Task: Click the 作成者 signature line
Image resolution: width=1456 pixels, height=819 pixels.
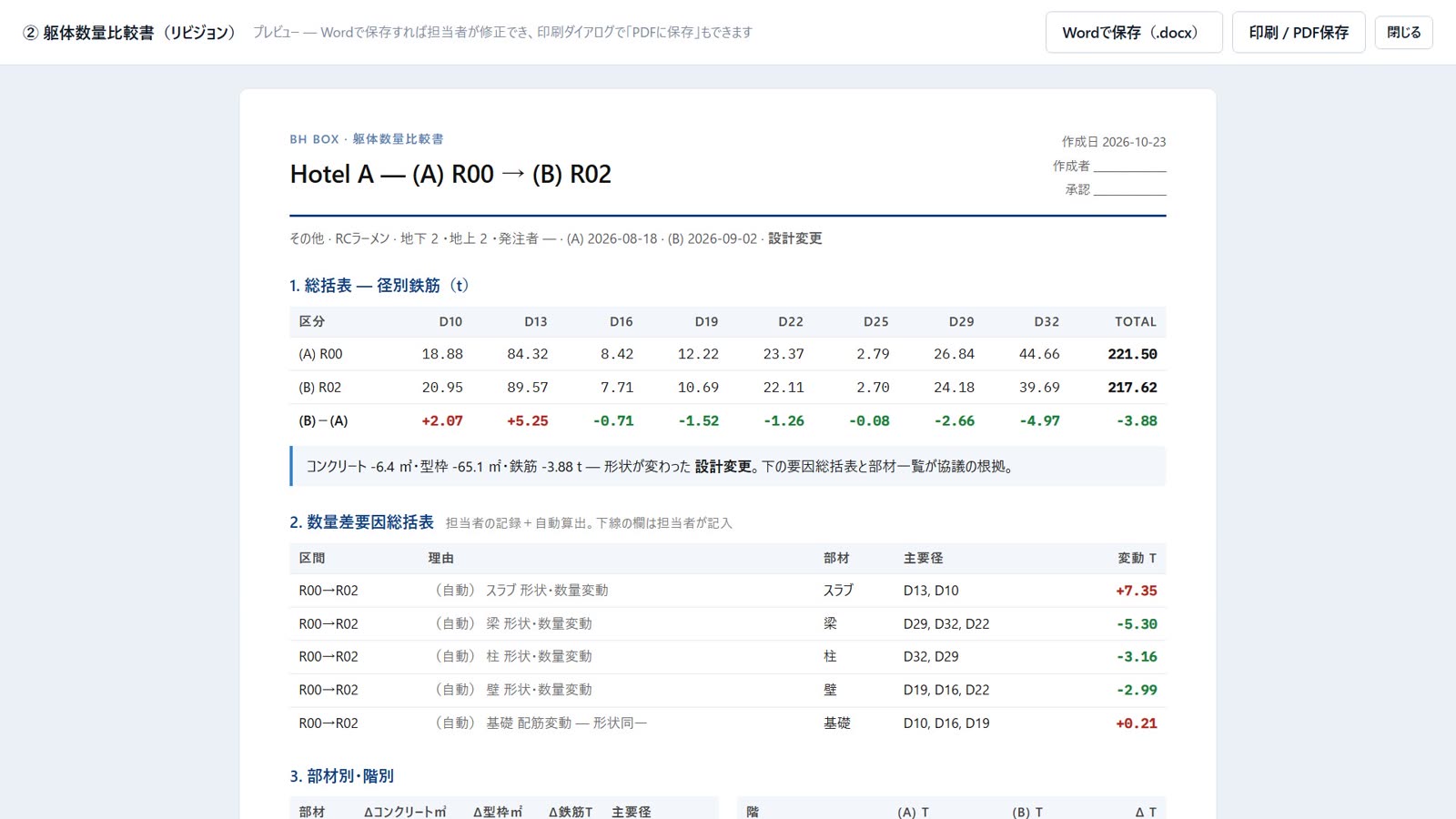Action: click(1129, 167)
